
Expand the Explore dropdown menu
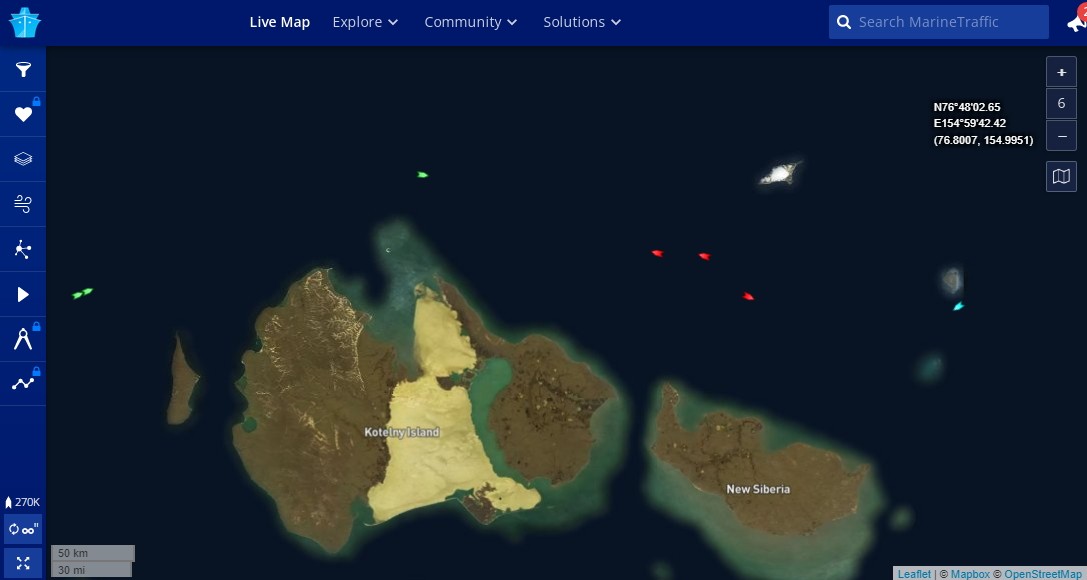tap(365, 22)
